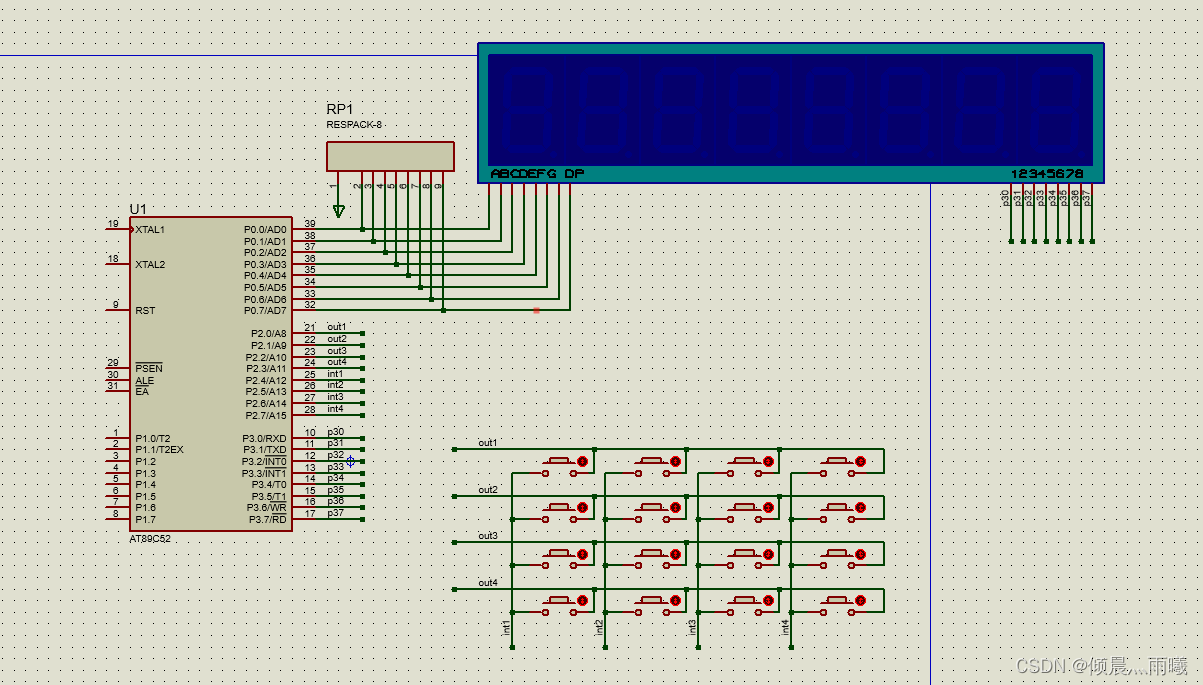Click the P1.0/T2 pin label

pyautogui.click(x=152, y=438)
